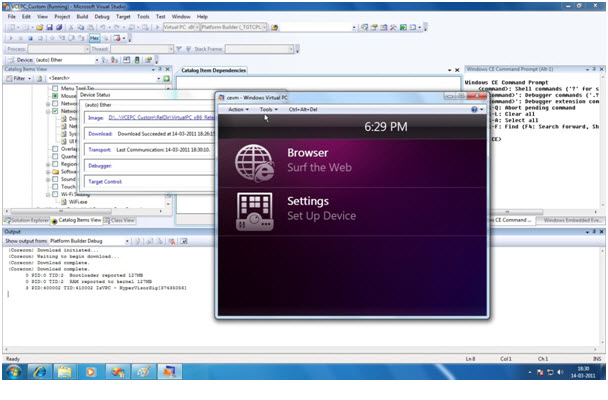This screenshot has width=608, height=400.
Task: Click the green device connectivity icon
Action: (137, 60)
